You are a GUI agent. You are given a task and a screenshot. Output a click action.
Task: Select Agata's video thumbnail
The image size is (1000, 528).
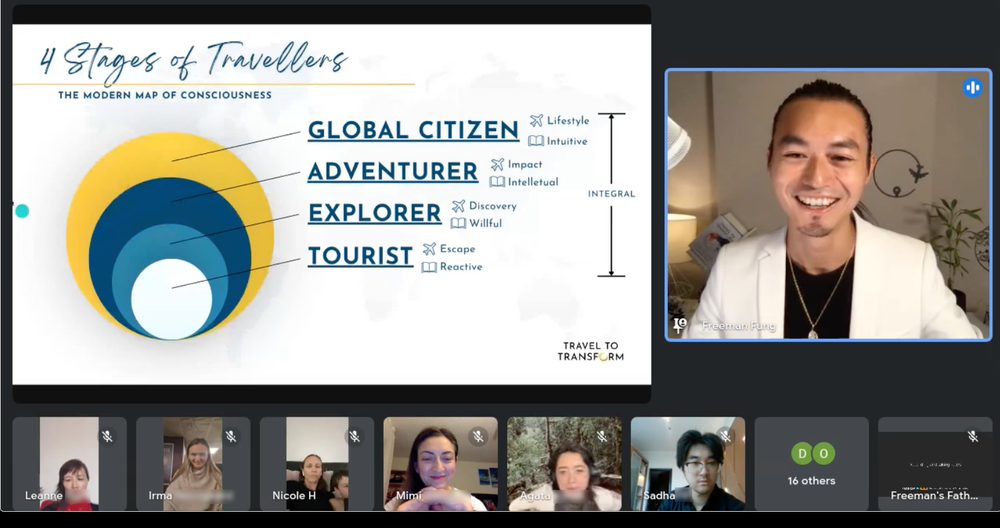pos(564,464)
